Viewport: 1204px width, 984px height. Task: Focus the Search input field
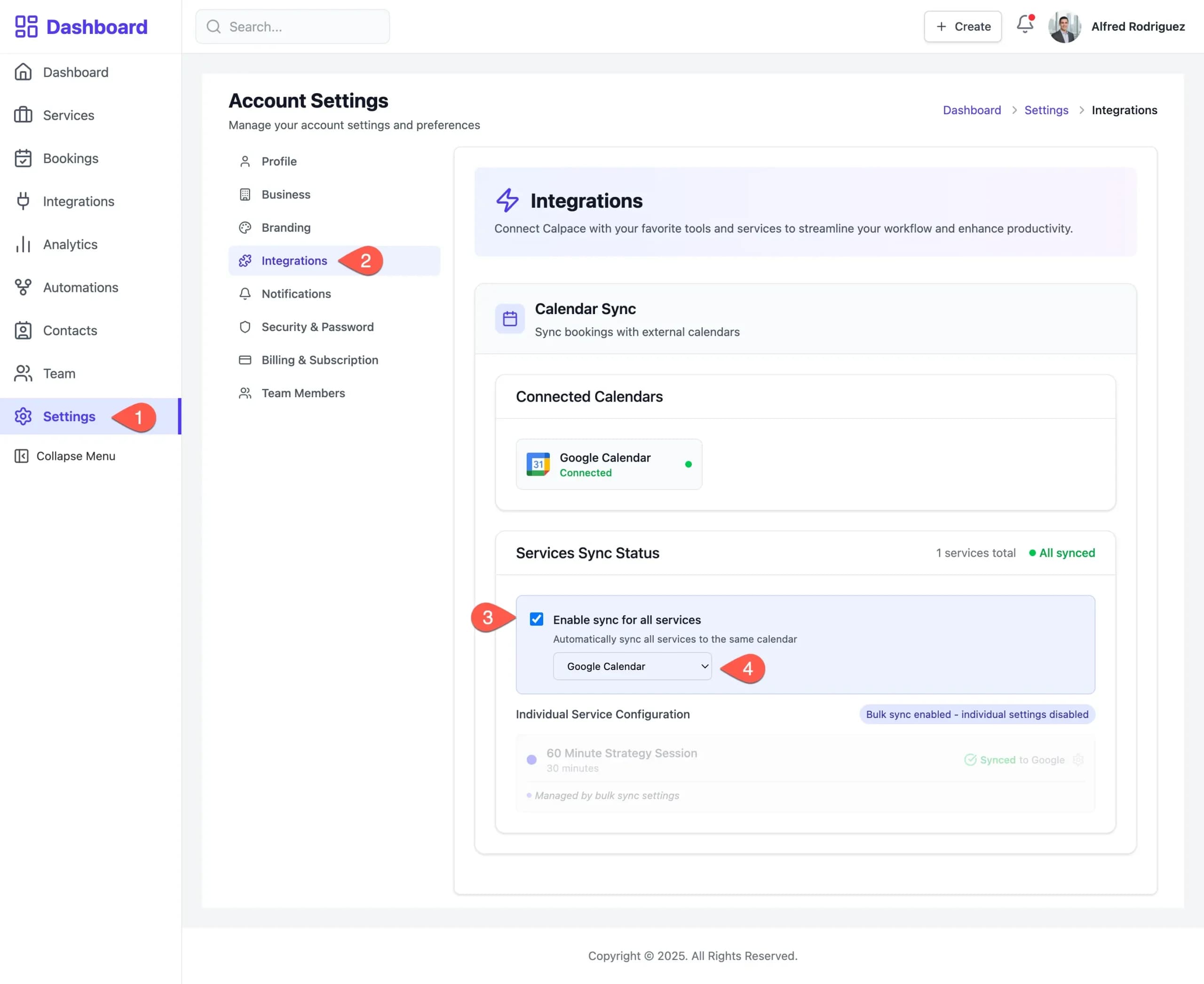pyautogui.click(x=301, y=27)
